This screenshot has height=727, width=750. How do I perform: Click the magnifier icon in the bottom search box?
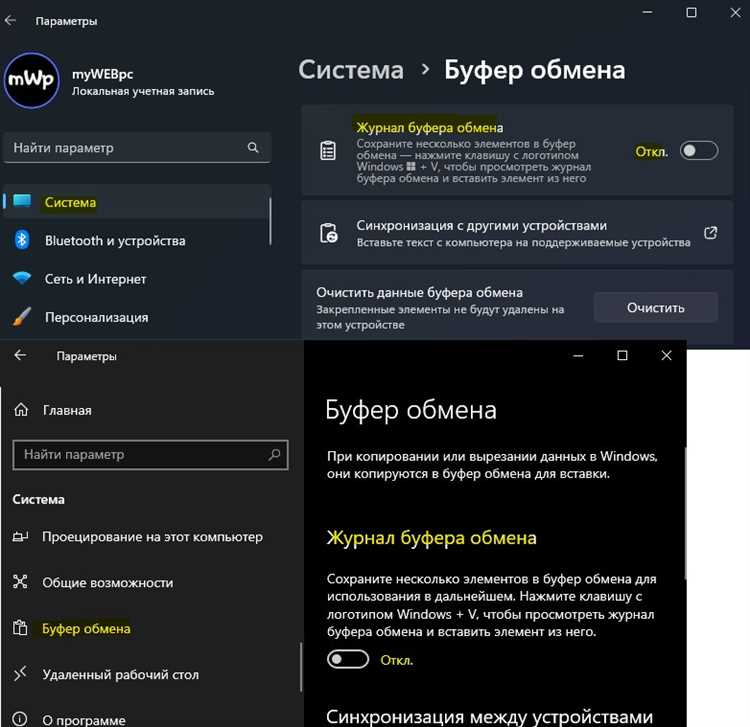coord(274,454)
